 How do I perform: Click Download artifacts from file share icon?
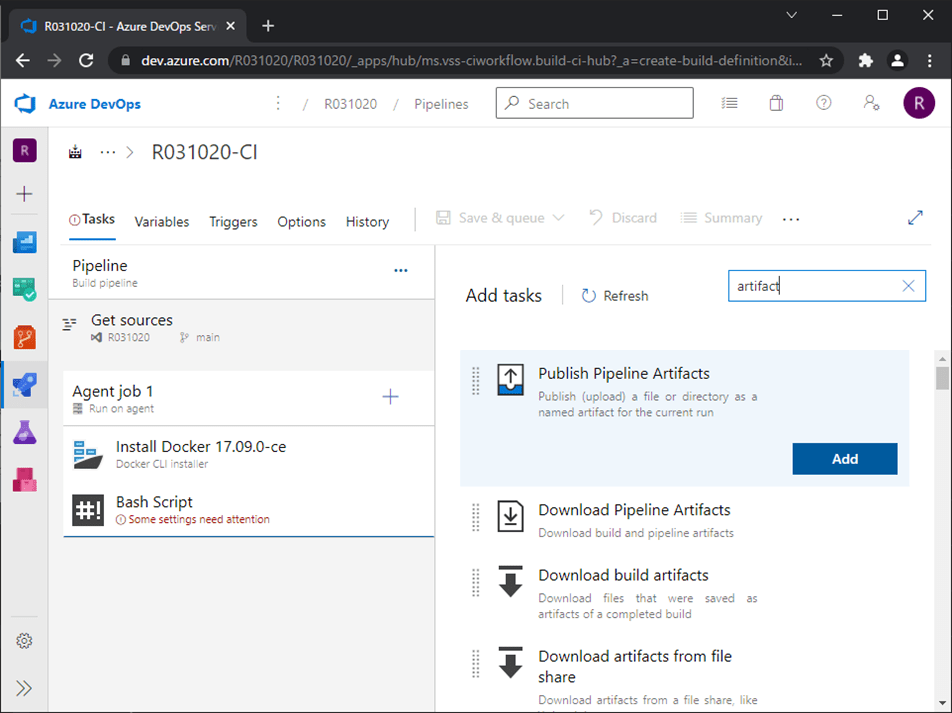511,663
